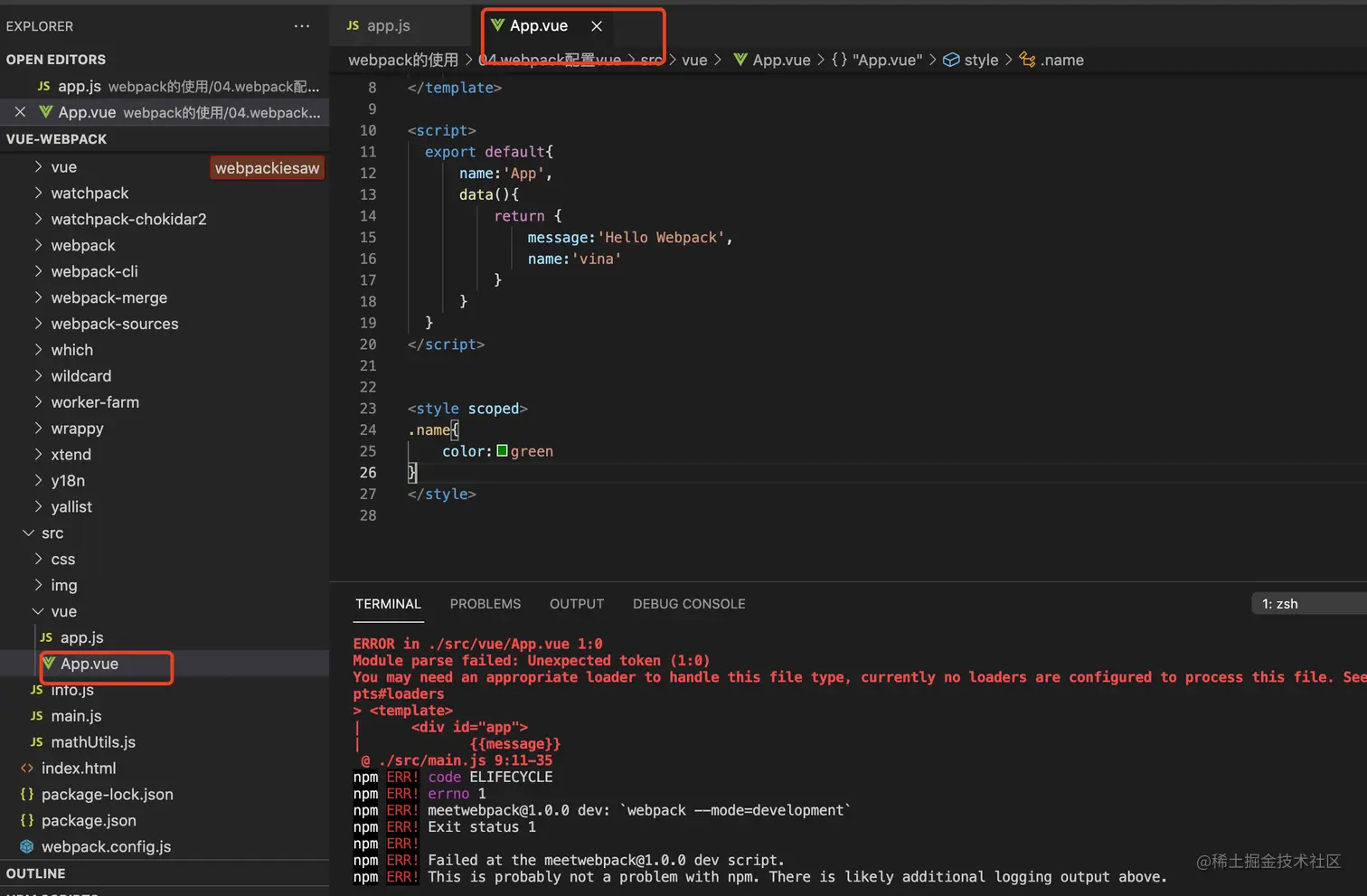The image size is (1367, 896).
Task: Close the App.vue editor tab
Action: (597, 26)
